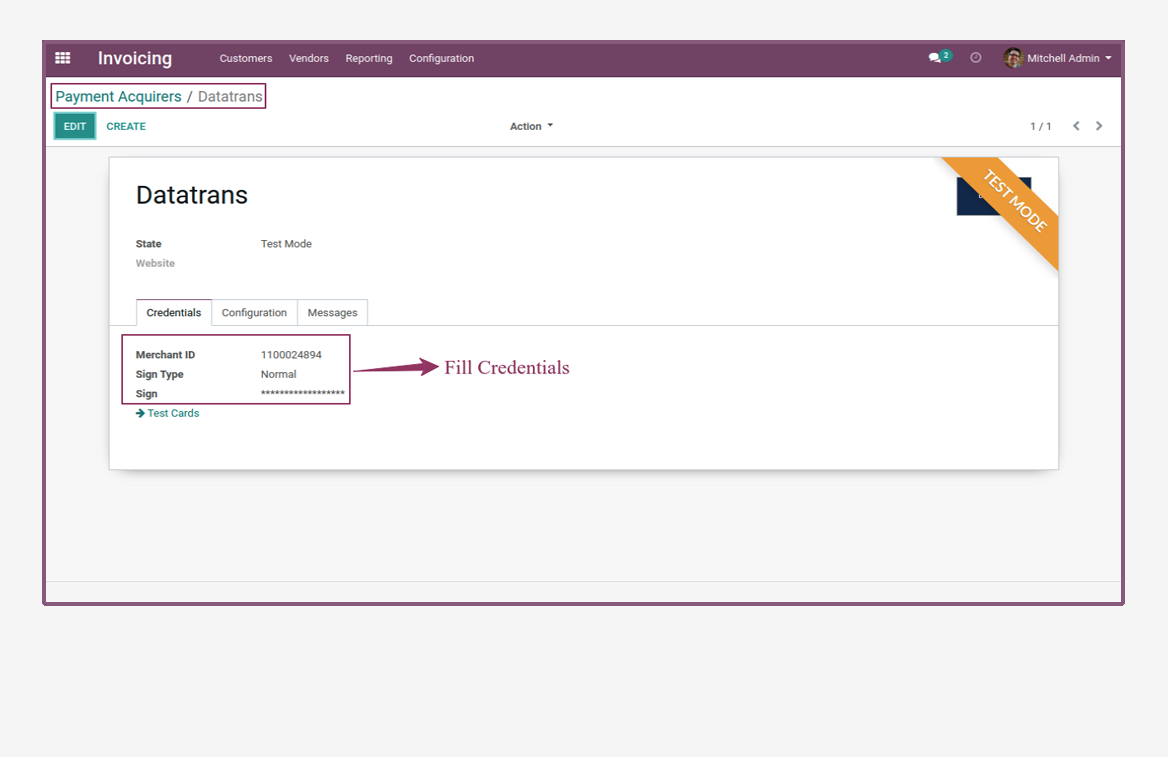
Task: Open the Customers menu
Action: click(246, 58)
